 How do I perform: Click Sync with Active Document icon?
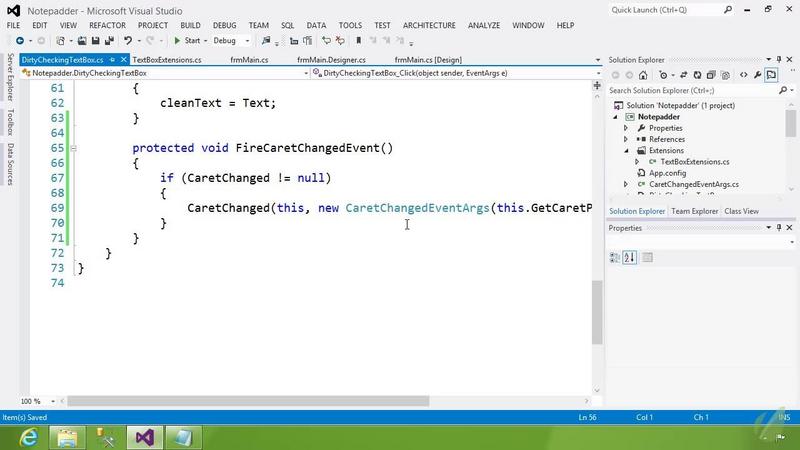tap(684, 75)
